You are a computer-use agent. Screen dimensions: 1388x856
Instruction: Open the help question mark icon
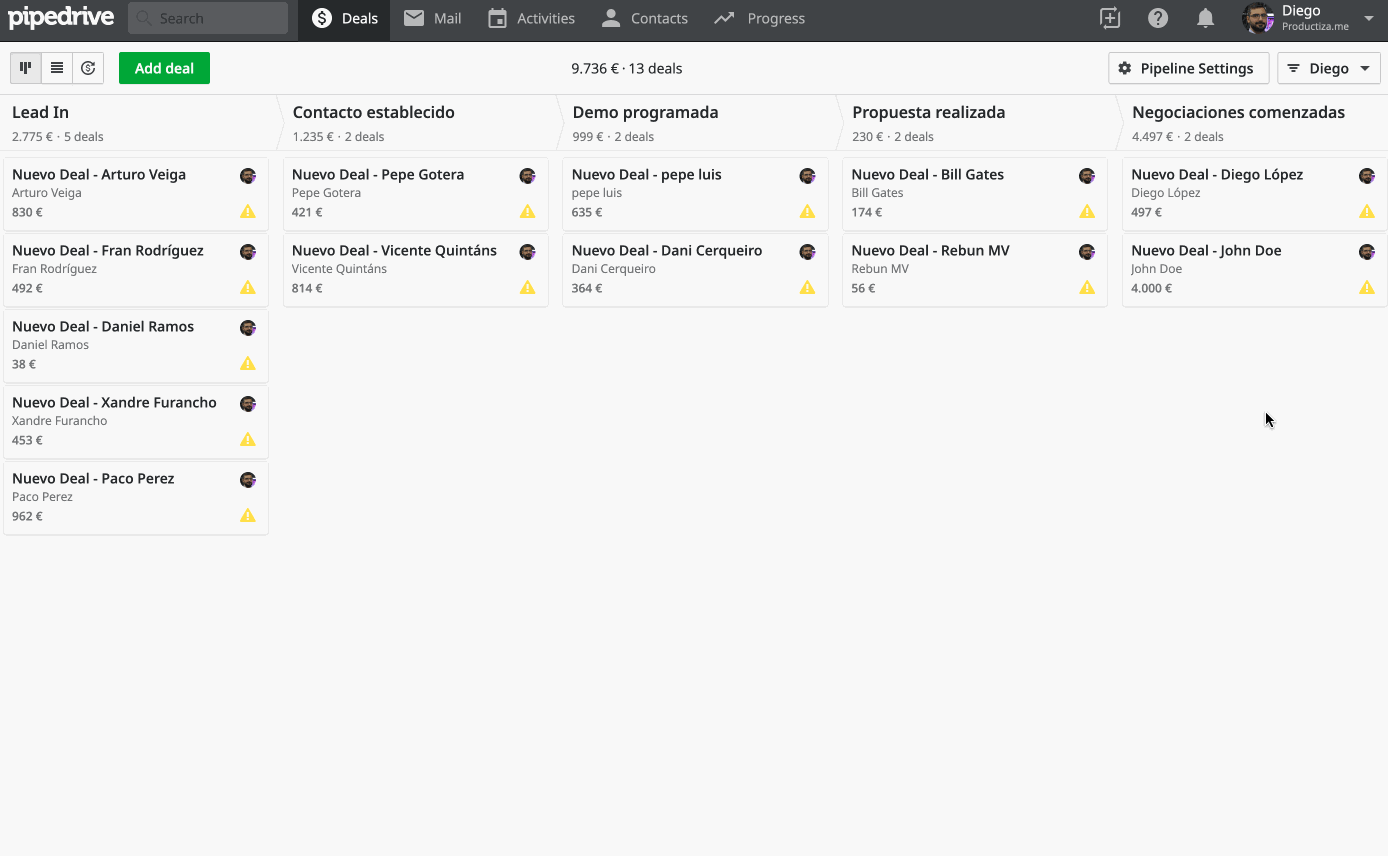(x=1158, y=18)
